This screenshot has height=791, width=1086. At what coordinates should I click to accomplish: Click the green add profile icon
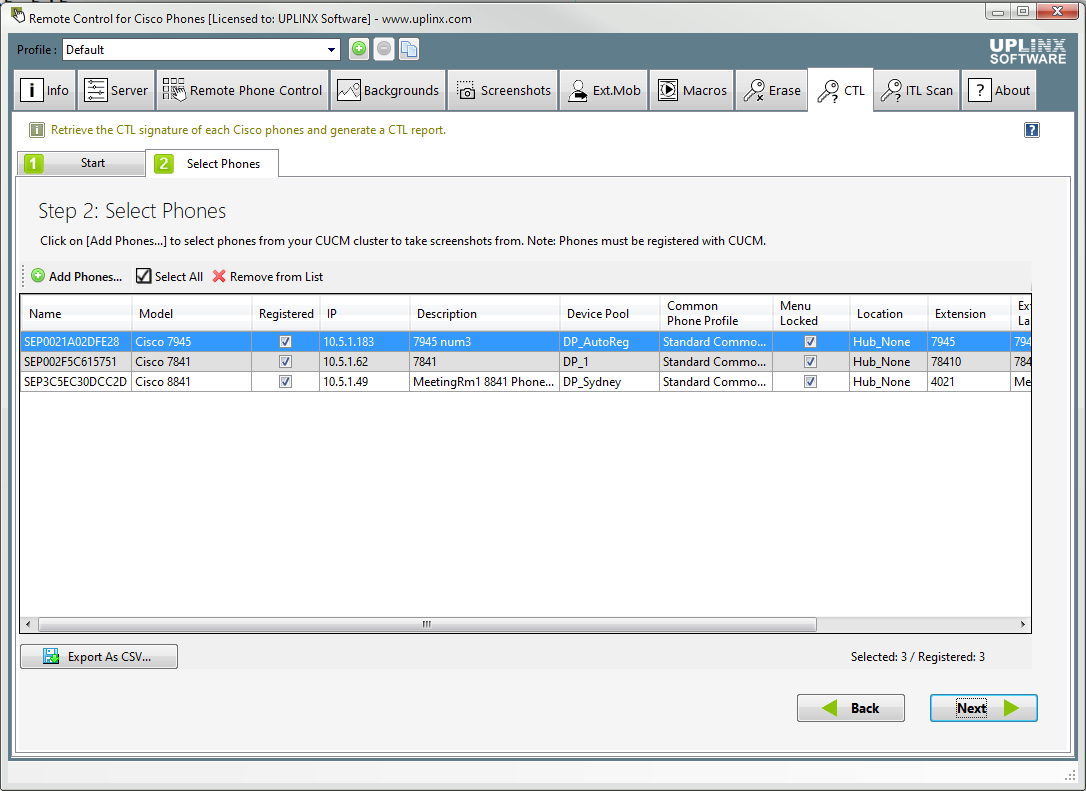tap(359, 49)
